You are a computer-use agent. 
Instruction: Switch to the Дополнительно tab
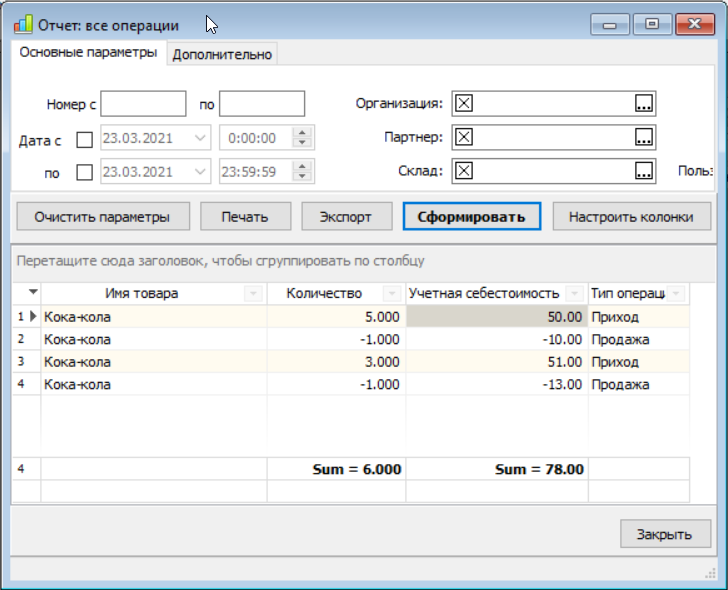pos(222,54)
